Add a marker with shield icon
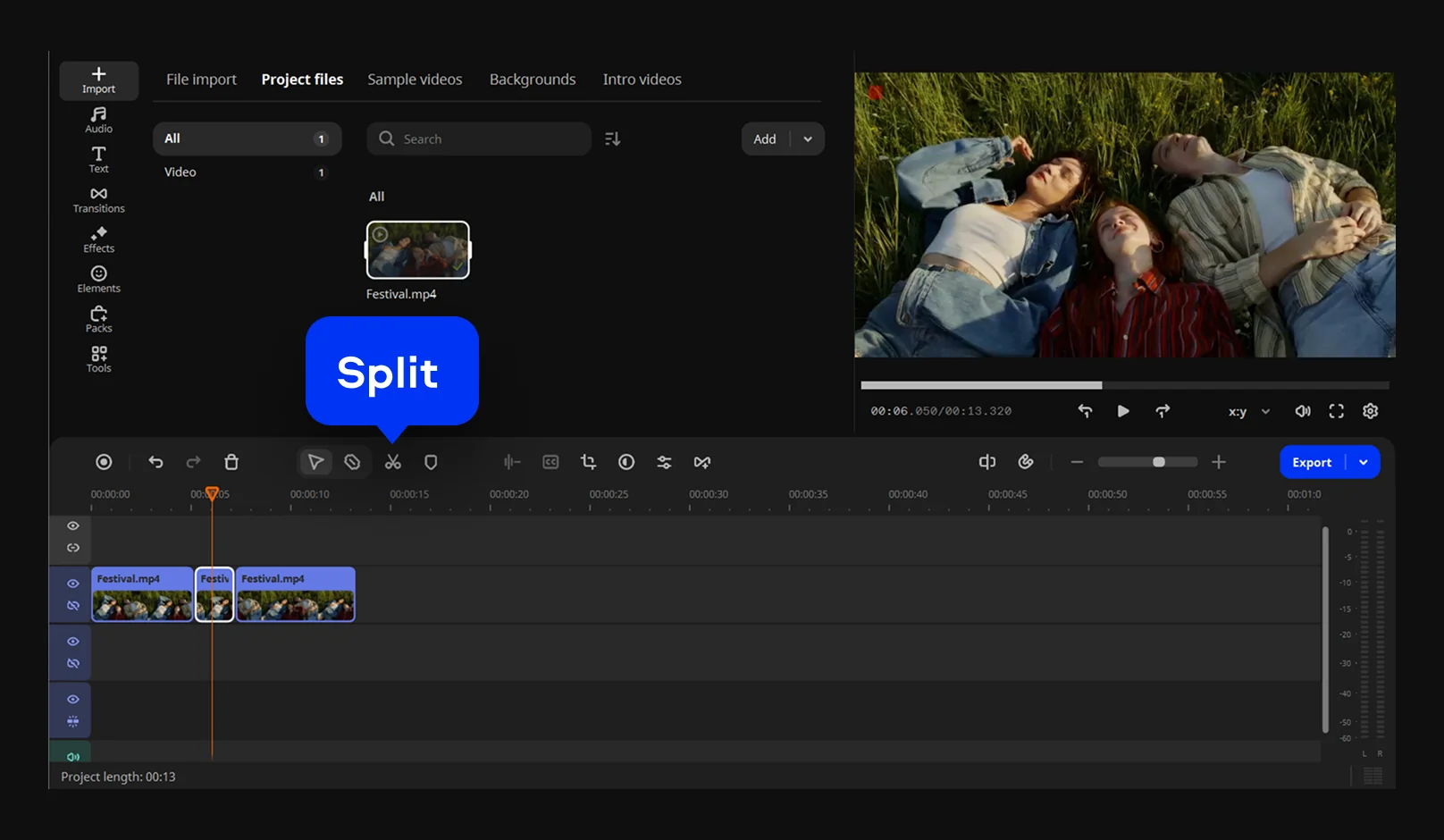The image size is (1444, 840). point(431,462)
